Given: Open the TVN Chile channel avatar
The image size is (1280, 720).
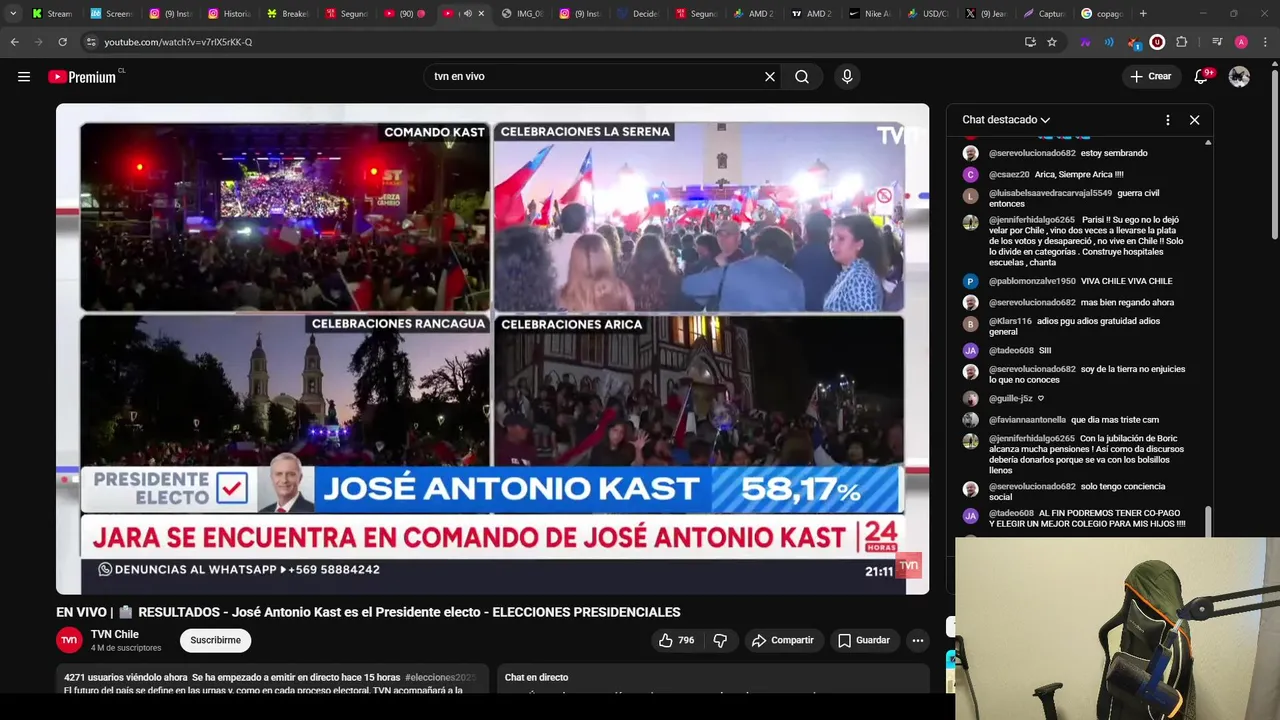Looking at the screenshot, I should coord(69,640).
